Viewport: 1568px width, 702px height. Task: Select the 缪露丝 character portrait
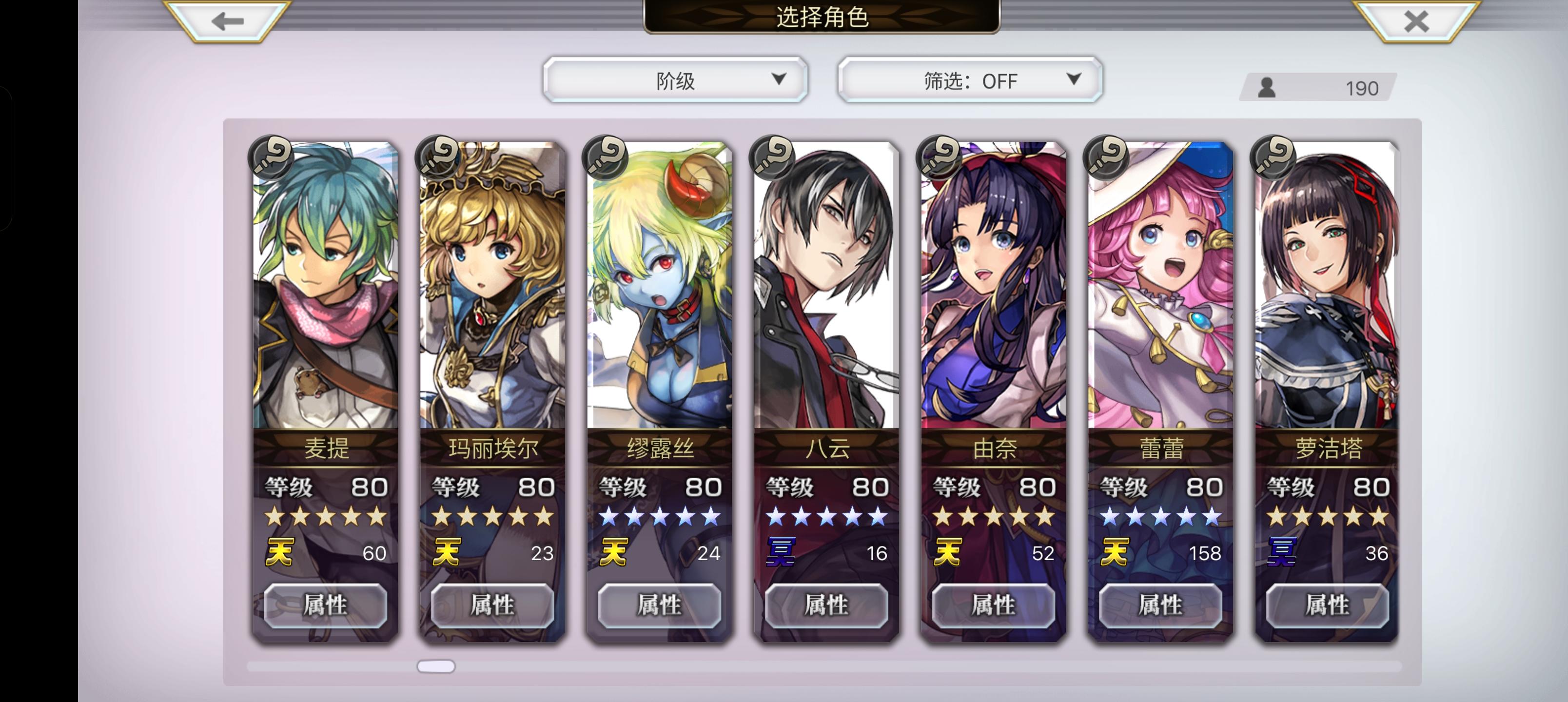659,285
